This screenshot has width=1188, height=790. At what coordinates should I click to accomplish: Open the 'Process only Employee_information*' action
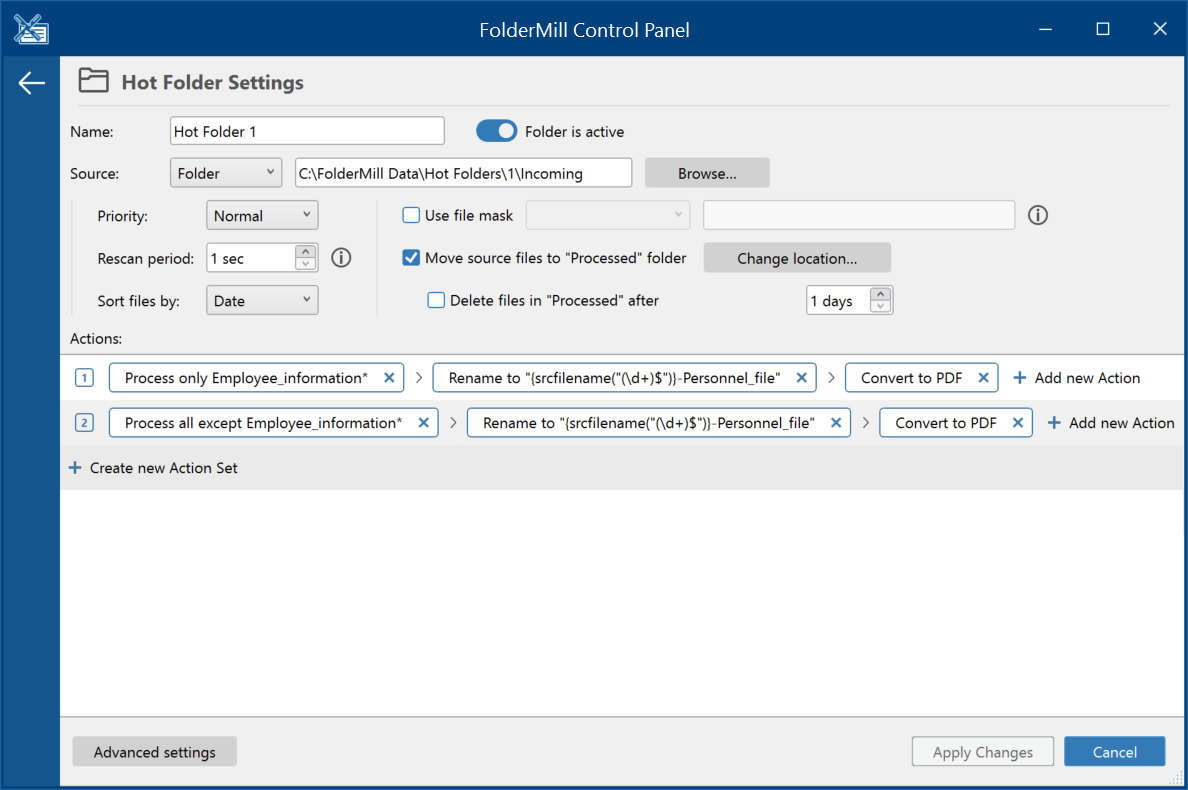coord(245,377)
